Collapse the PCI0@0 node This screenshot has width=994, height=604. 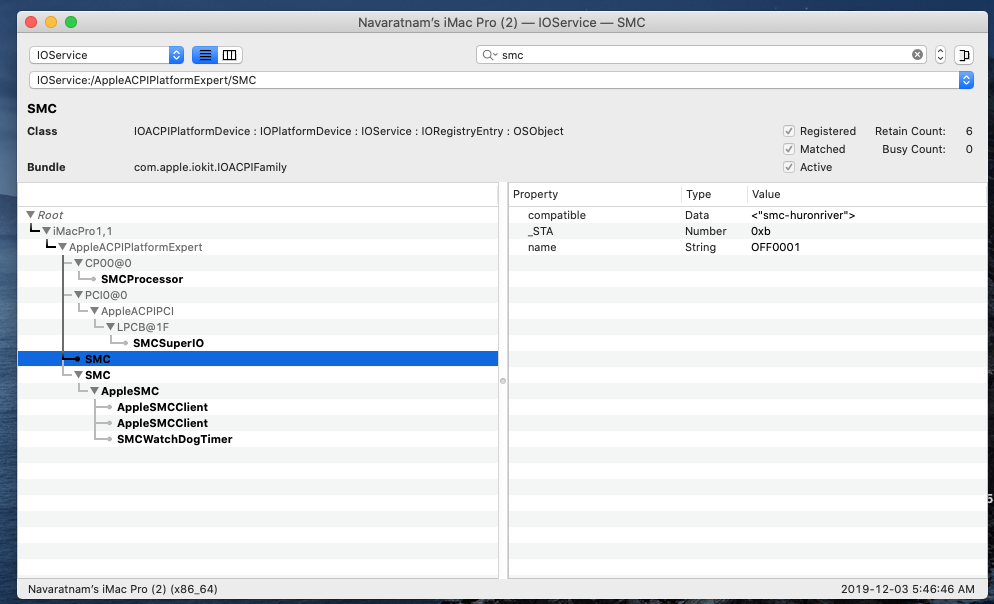[x=79, y=295]
